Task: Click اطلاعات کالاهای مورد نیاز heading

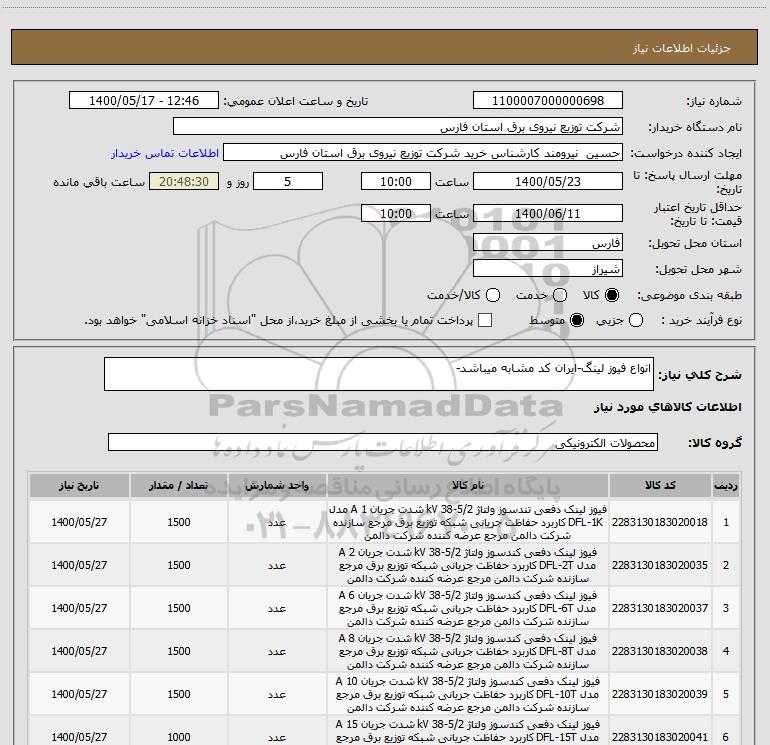Action: pyautogui.click(x=667, y=407)
